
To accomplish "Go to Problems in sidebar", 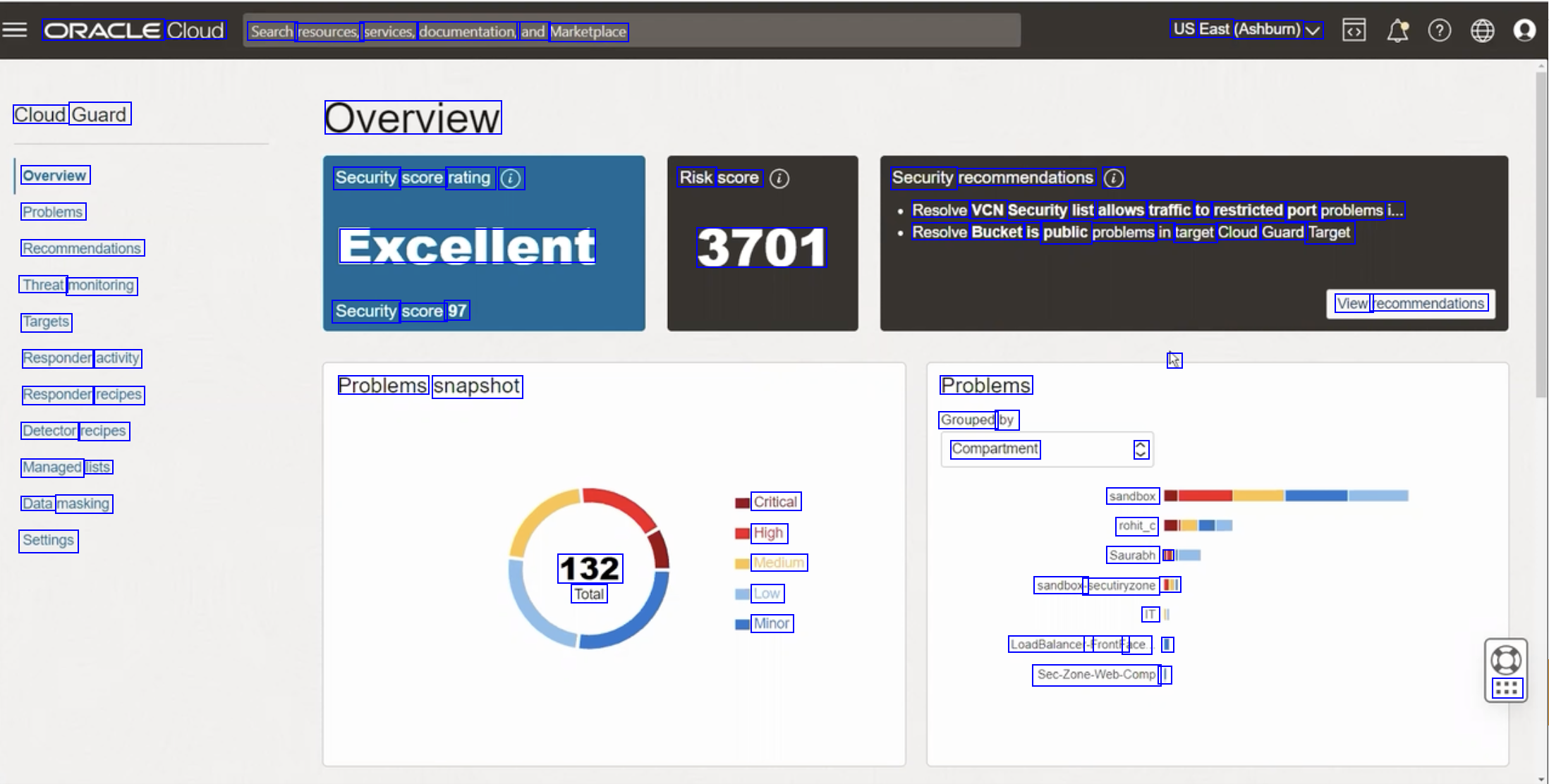I will (x=52, y=212).
